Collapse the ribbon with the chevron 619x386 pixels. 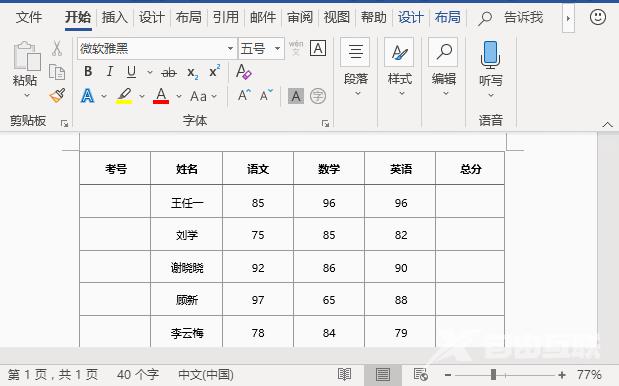click(608, 124)
